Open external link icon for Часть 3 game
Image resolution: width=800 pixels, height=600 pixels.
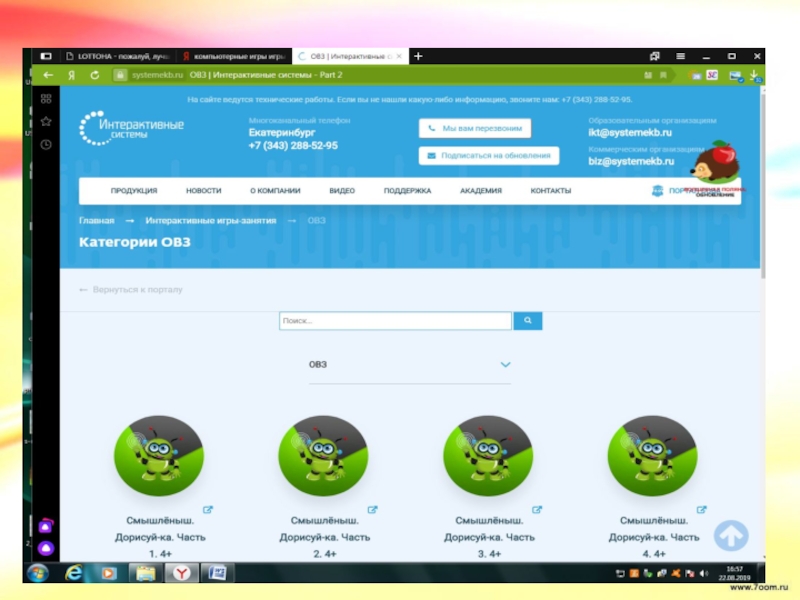tap(537, 510)
